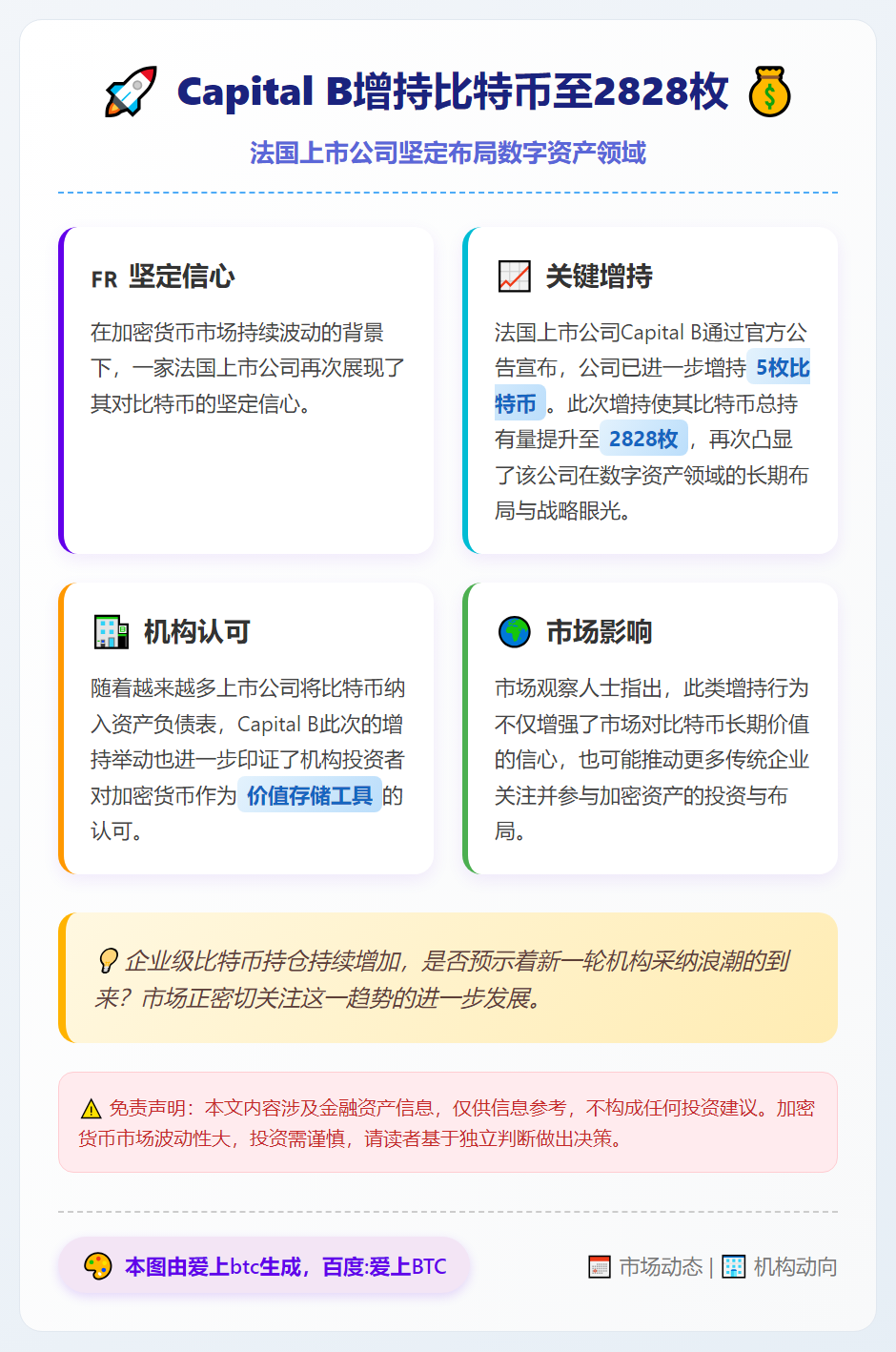Click the palette icon in footer badge
Viewport: 896px width, 1352px height.
click(x=98, y=1266)
